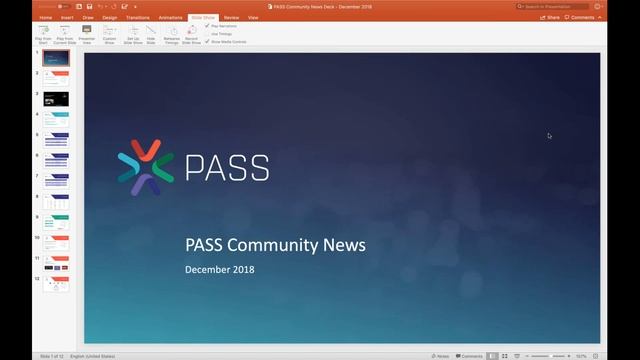This screenshot has width=640, height=360.
Task: Click the zoom percentage value
Action: pos(581,356)
